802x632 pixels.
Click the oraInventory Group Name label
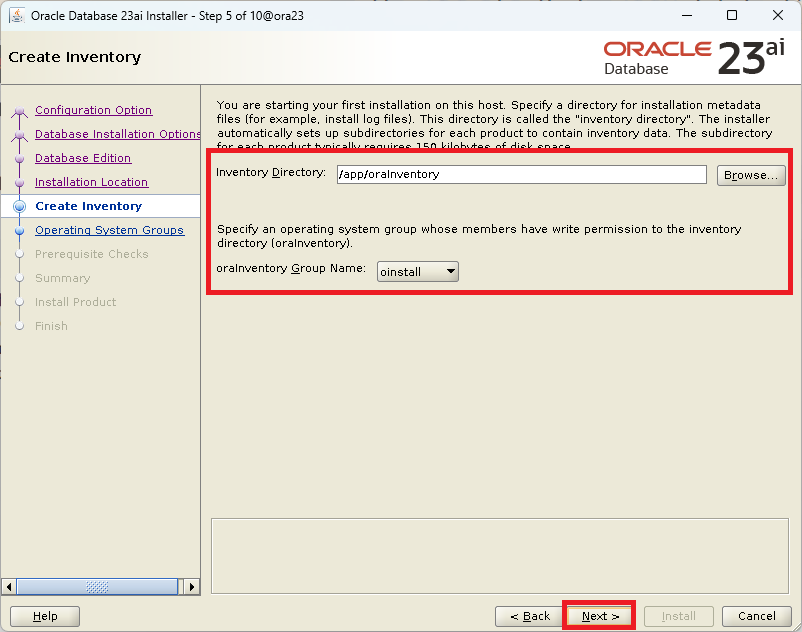[291, 268]
